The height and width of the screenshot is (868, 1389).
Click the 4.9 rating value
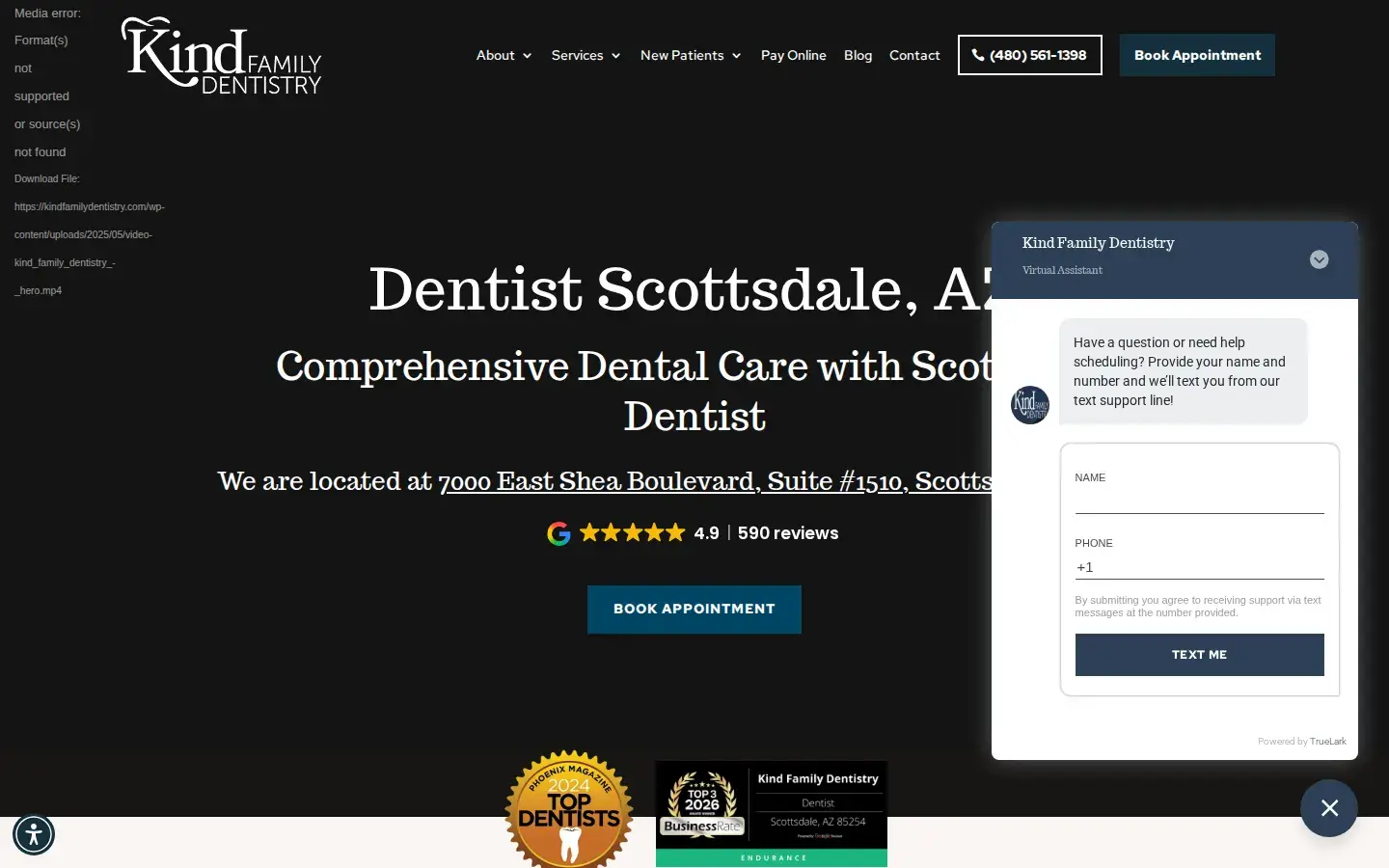(x=706, y=533)
